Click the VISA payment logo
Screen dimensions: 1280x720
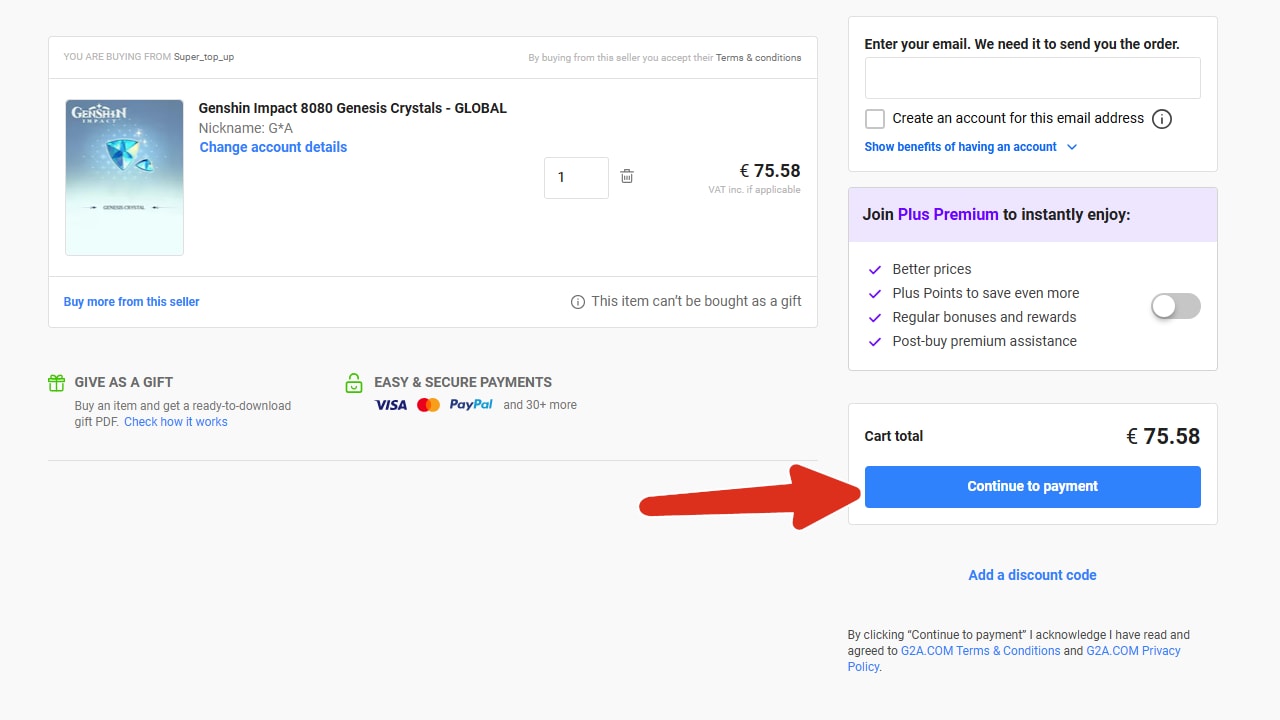tap(391, 405)
